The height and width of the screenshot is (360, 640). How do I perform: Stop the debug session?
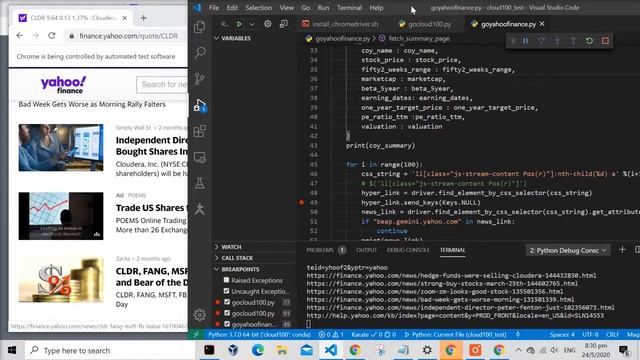[605, 41]
